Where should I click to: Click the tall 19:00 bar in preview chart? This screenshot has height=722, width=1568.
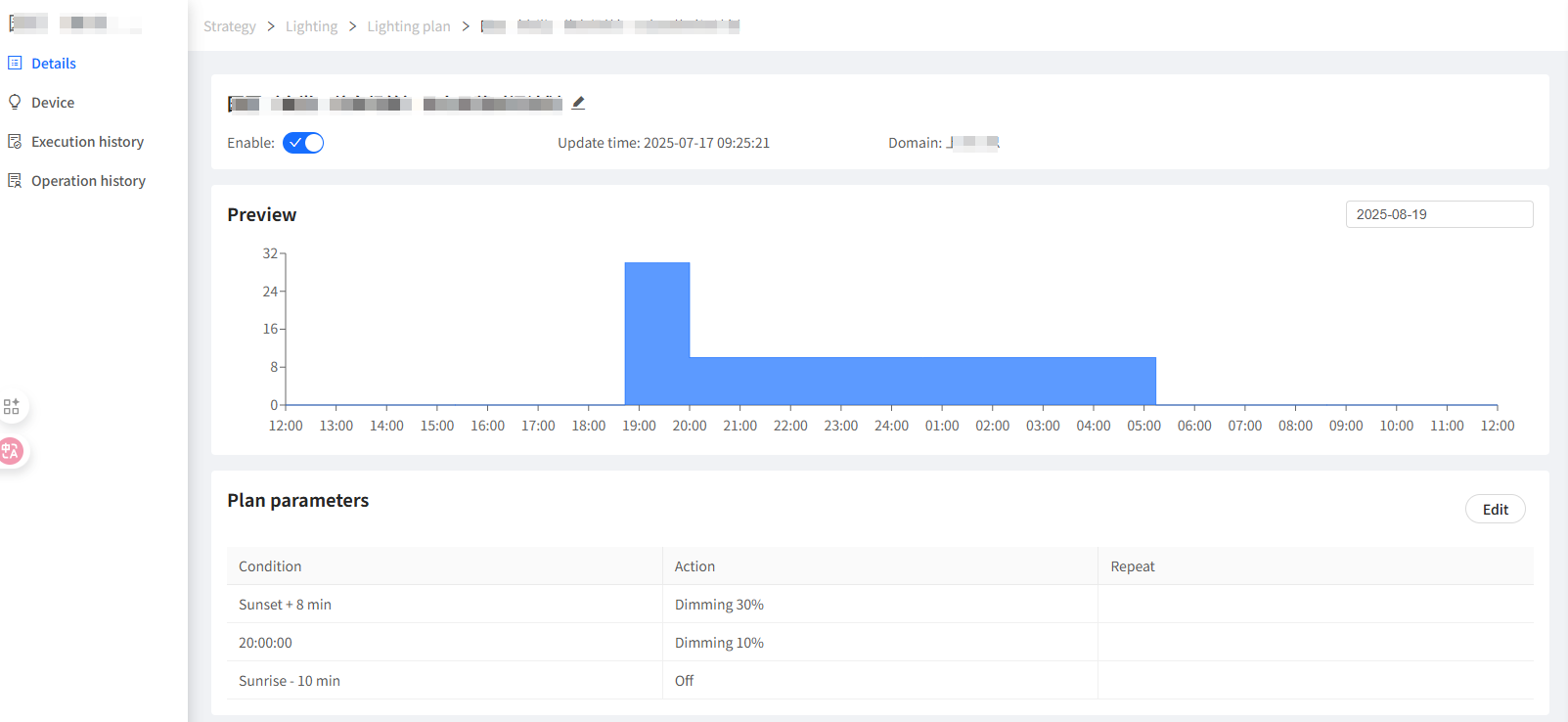pyautogui.click(x=657, y=333)
